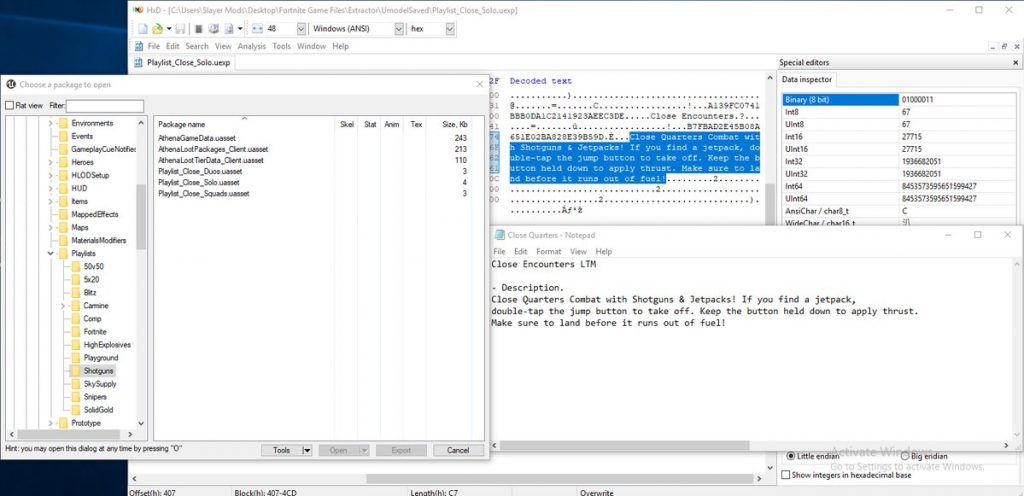
Task: Click the Open file icon in HxD toolbar
Action: click(159, 29)
